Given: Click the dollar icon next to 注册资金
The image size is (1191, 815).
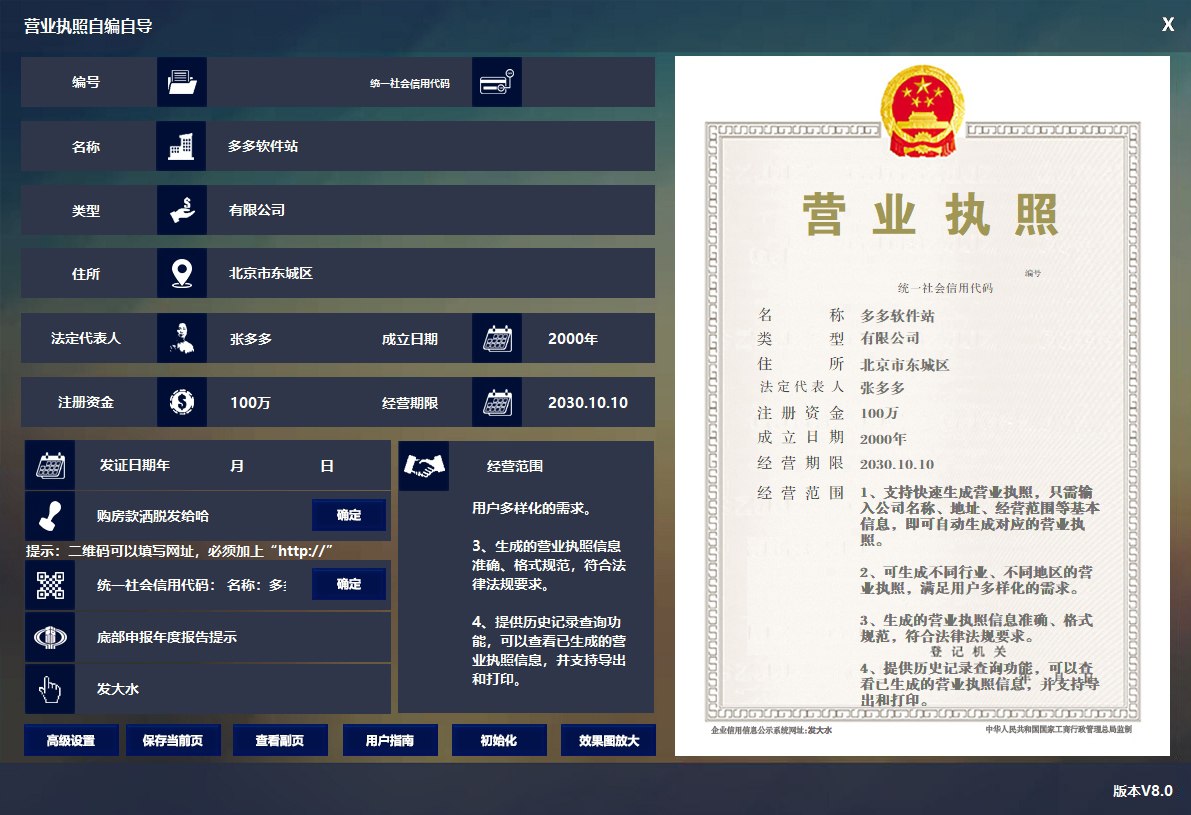Looking at the screenshot, I should (x=181, y=402).
